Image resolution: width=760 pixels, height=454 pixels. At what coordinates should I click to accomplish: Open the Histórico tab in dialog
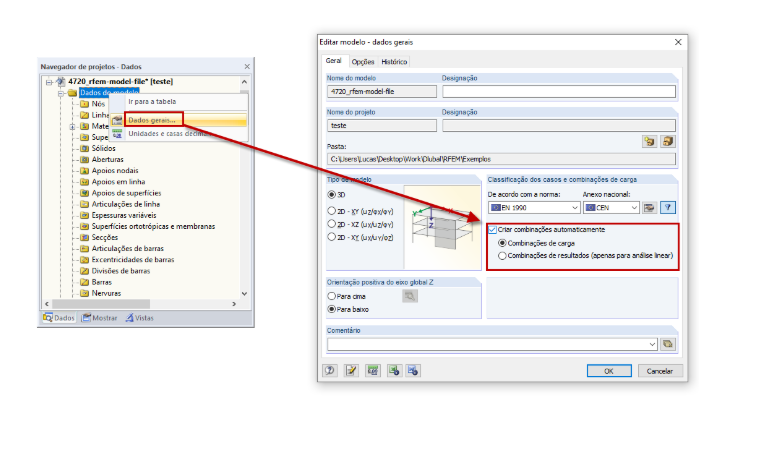click(x=394, y=62)
